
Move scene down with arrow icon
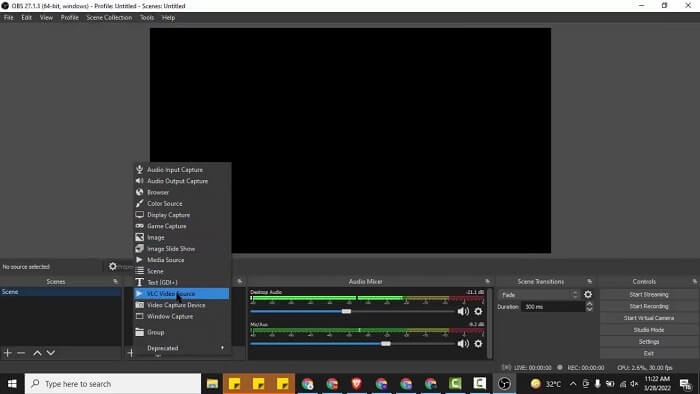coord(51,353)
